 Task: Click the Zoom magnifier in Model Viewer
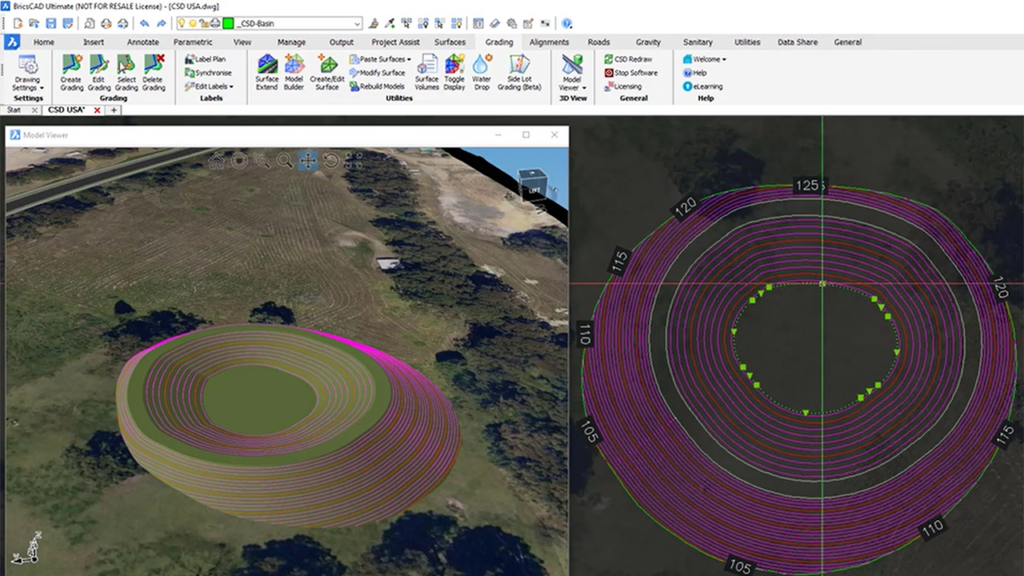(286, 161)
